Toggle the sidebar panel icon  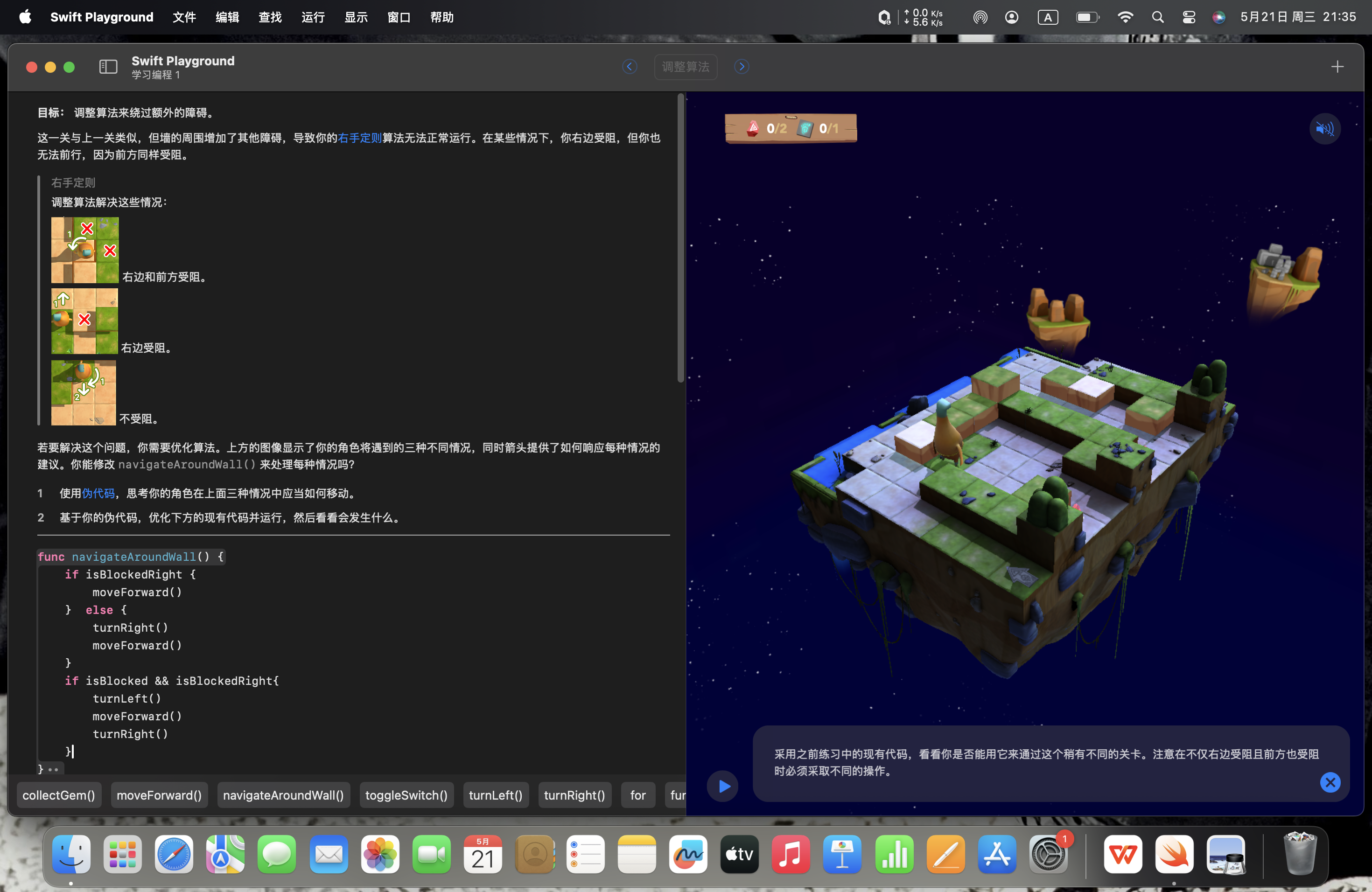tap(108, 67)
